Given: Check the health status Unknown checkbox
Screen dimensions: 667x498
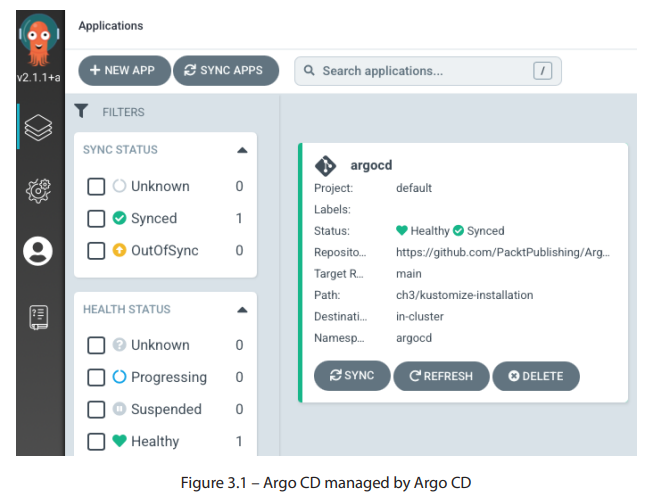Looking at the screenshot, I should click(x=96, y=345).
